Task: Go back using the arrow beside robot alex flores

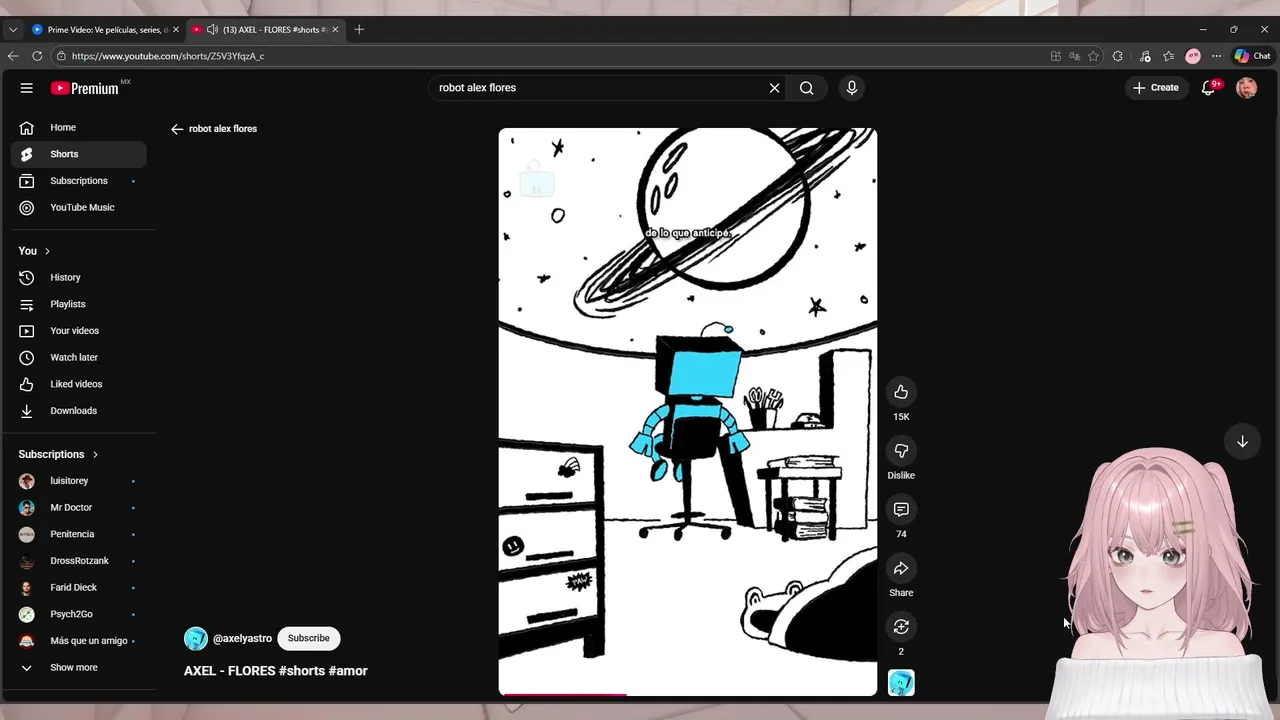Action: click(177, 129)
